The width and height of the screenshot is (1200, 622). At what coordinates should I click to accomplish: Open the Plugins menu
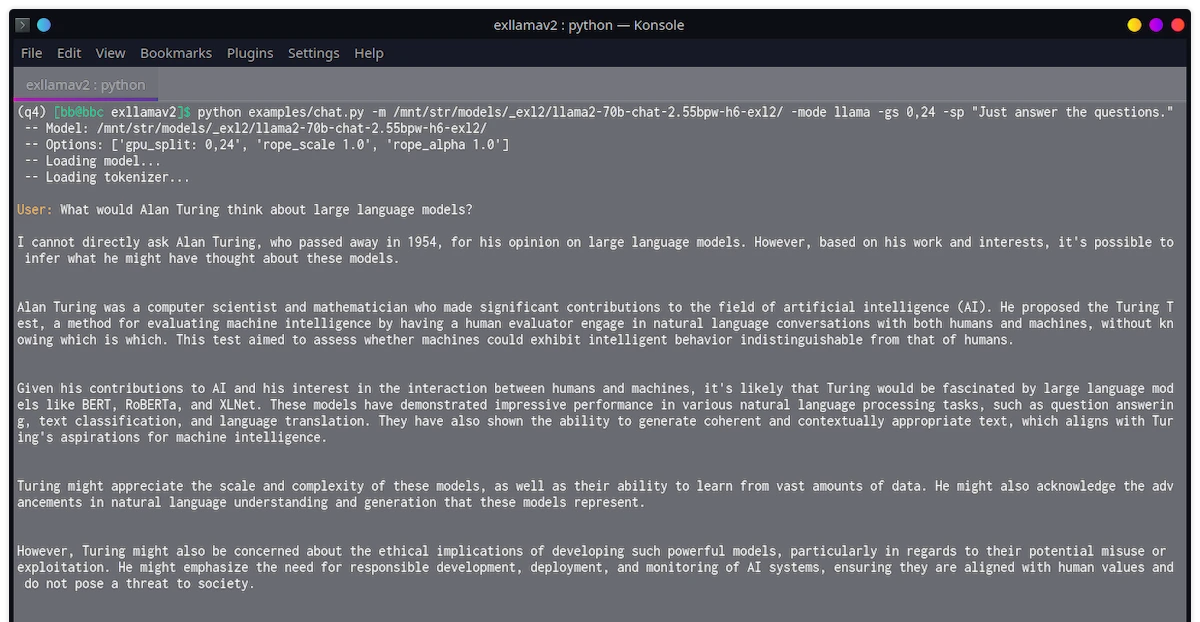pos(250,53)
